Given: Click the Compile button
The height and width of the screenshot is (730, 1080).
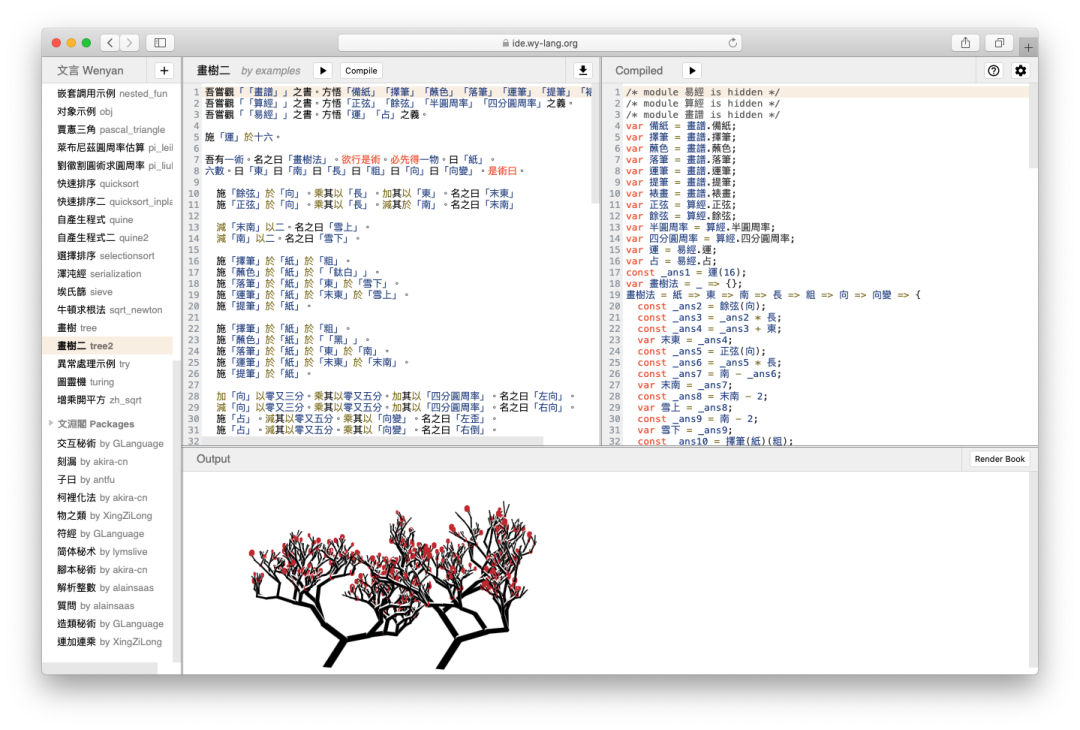Looking at the screenshot, I should click(x=361, y=70).
